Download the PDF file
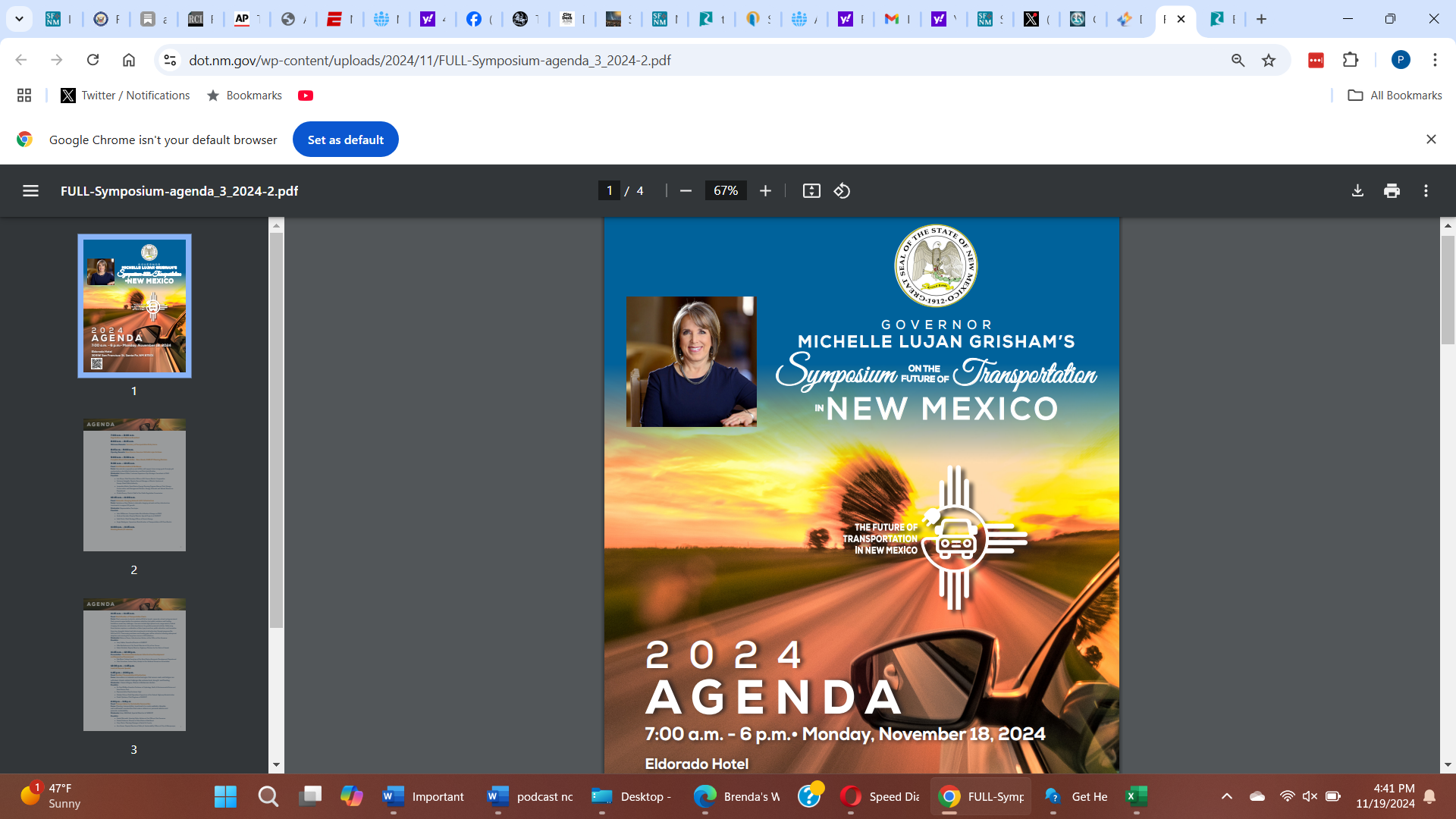 [x=1357, y=191]
